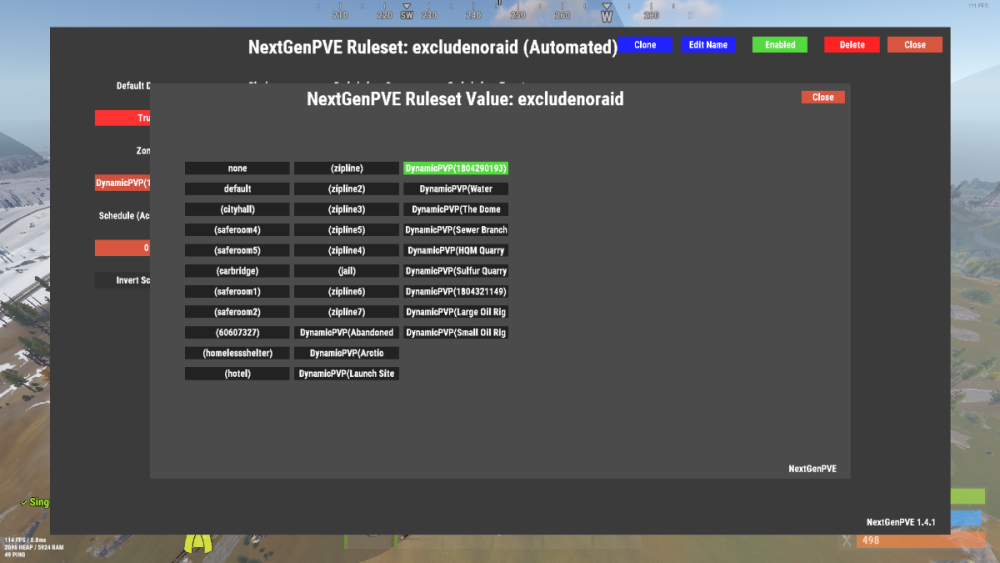
Task: Choose the (hotel) zone option
Action: pos(237,373)
